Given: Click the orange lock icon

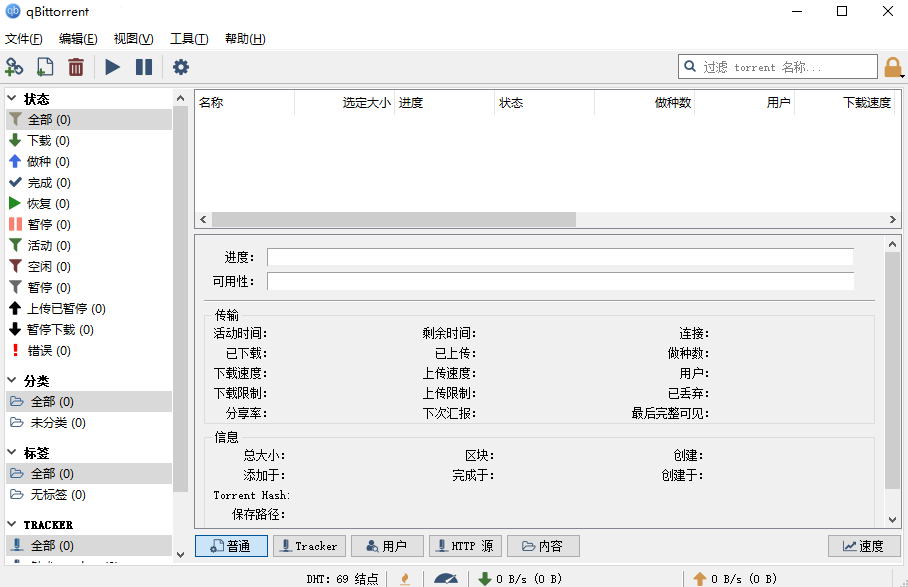Looking at the screenshot, I should pyautogui.click(x=893, y=67).
